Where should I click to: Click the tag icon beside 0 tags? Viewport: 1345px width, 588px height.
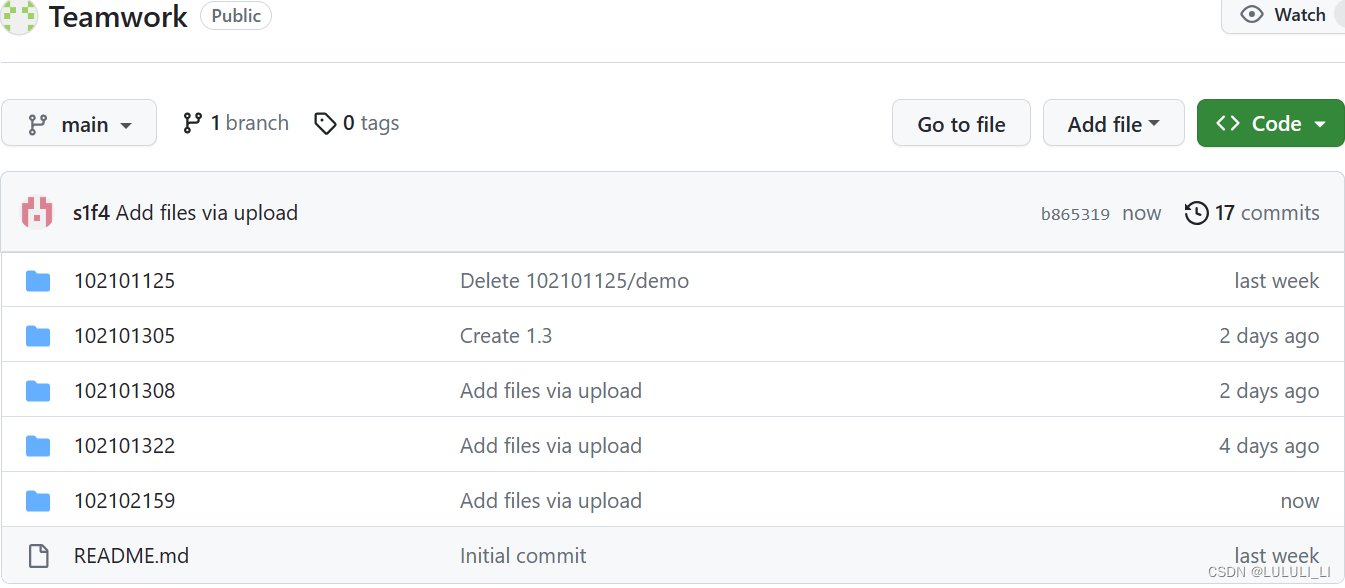click(325, 123)
